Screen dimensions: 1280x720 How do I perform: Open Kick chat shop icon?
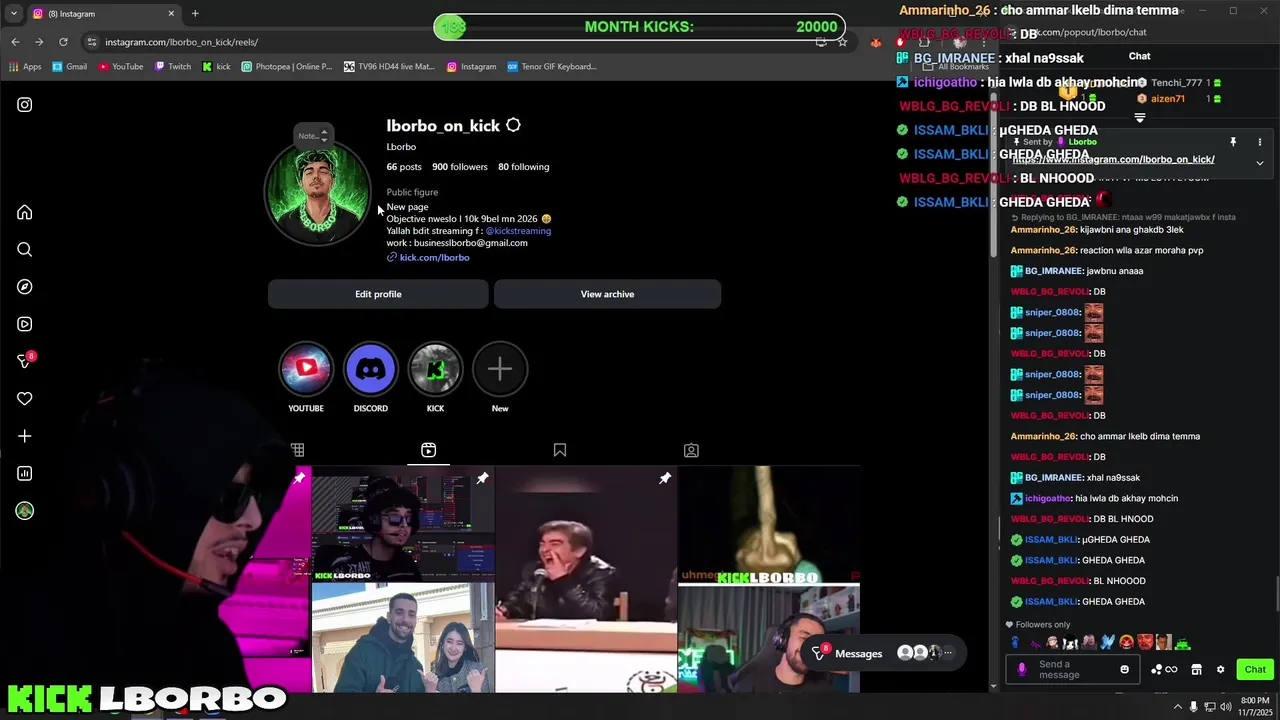(x=1196, y=670)
